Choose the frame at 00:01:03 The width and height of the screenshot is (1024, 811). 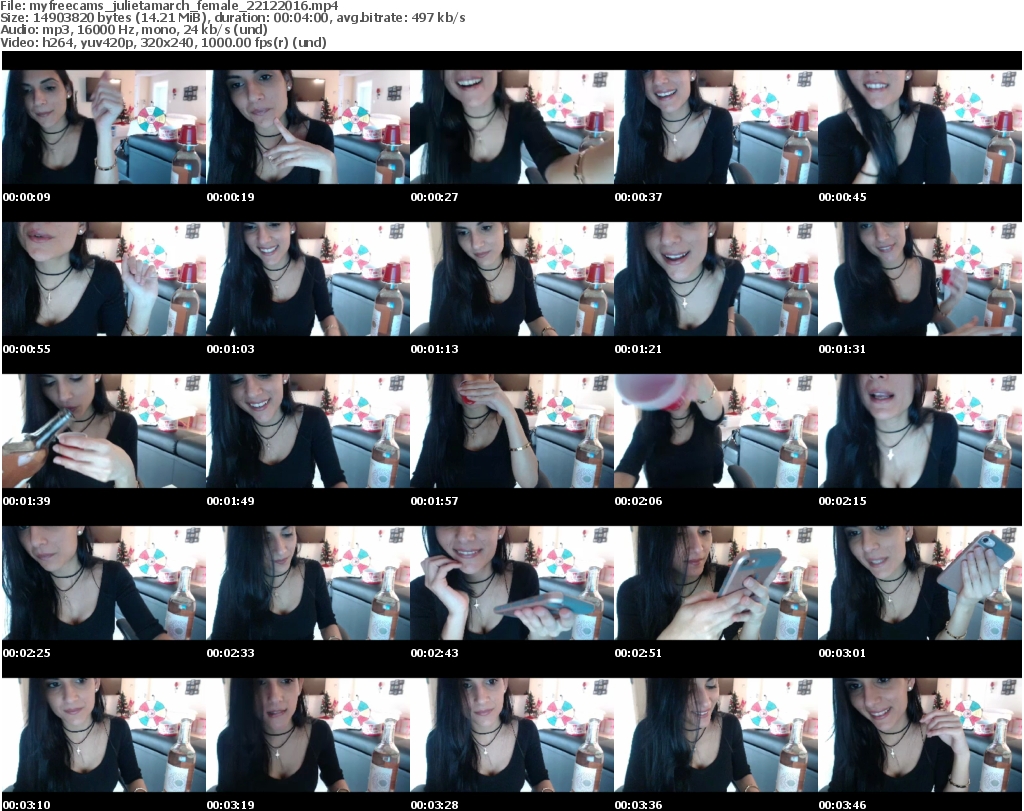308,279
